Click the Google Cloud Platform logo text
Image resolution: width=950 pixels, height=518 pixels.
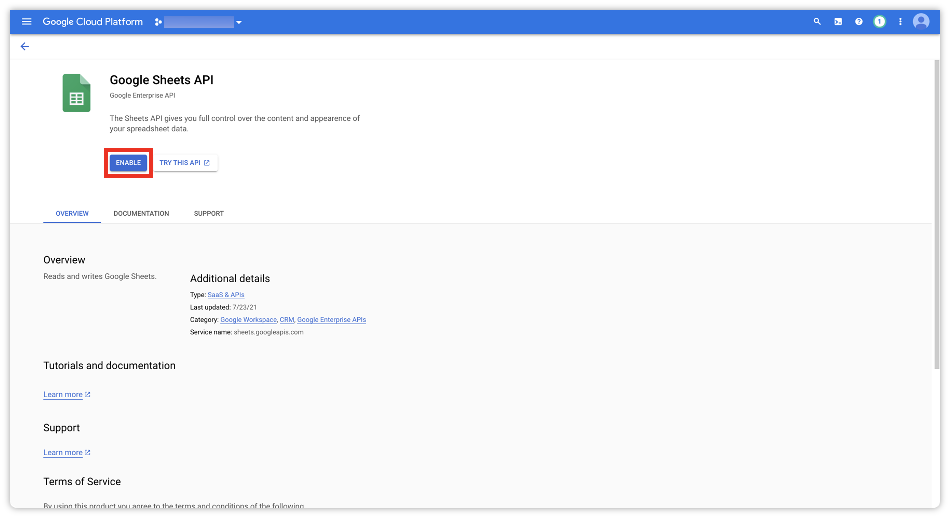pos(93,22)
